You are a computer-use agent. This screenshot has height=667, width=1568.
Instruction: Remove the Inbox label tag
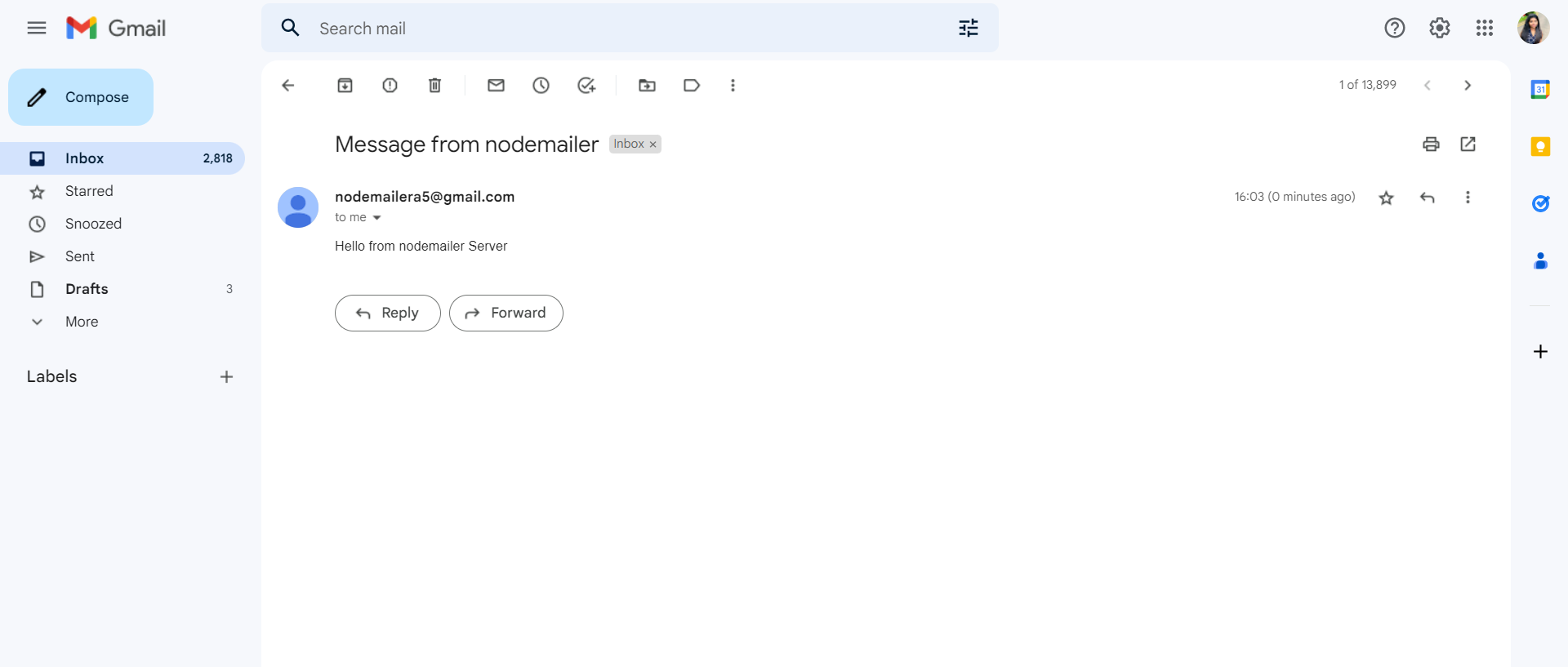pyautogui.click(x=653, y=145)
